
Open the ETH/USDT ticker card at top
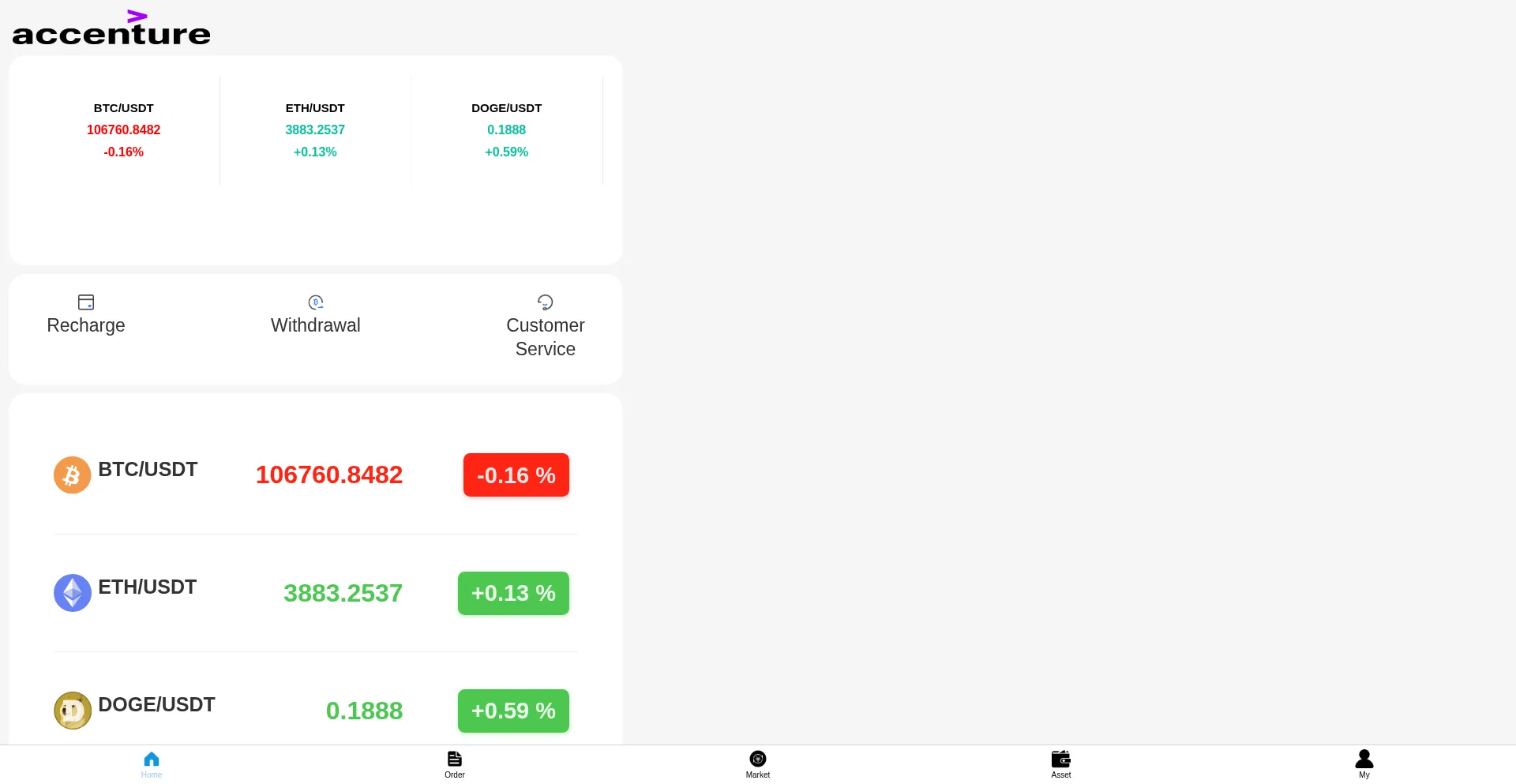click(x=315, y=129)
